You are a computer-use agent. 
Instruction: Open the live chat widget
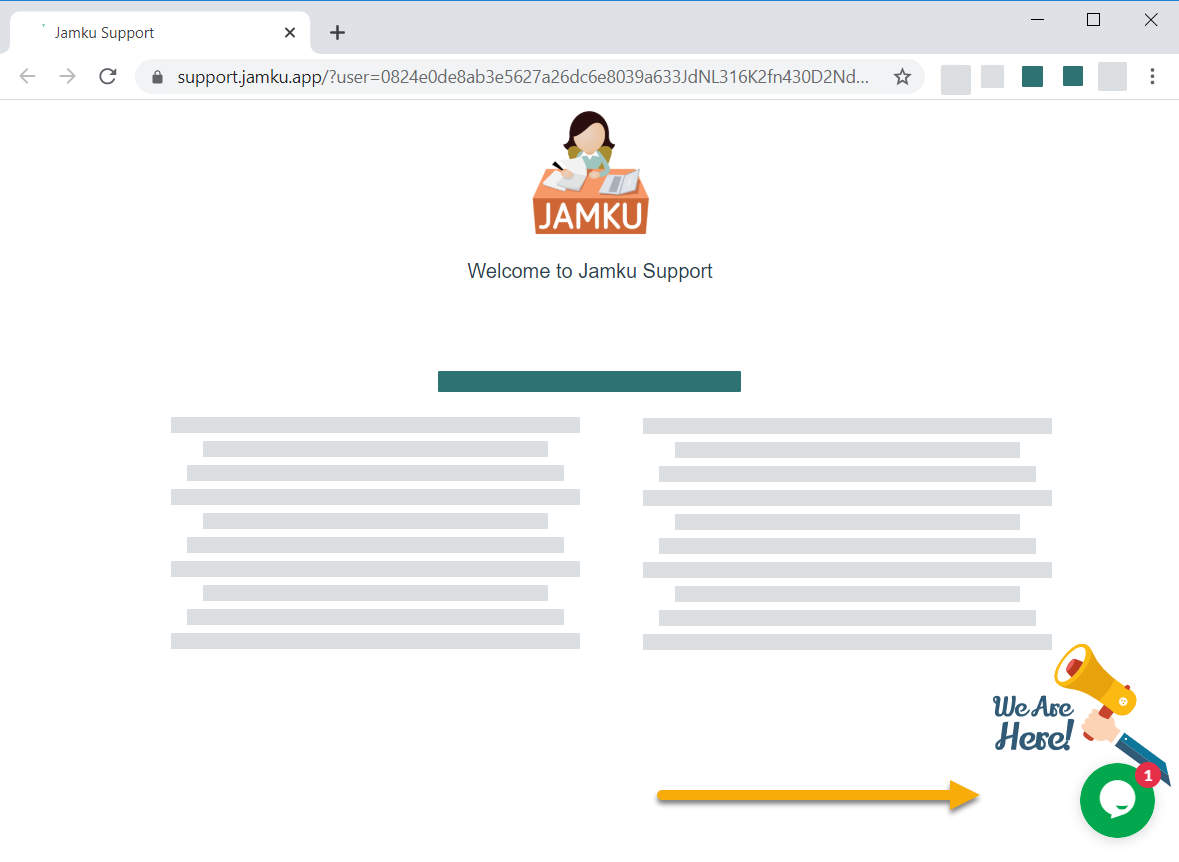pyautogui.click(x=1117, y=800)
